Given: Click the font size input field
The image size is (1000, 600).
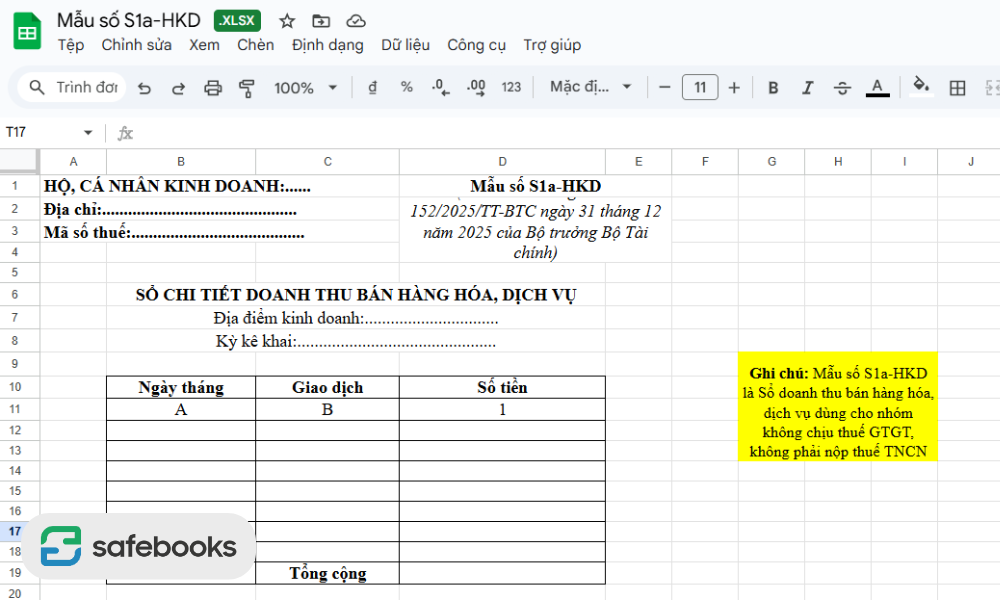Looking at the screenshot, I should pyautogui.click(x=700, y=88).
